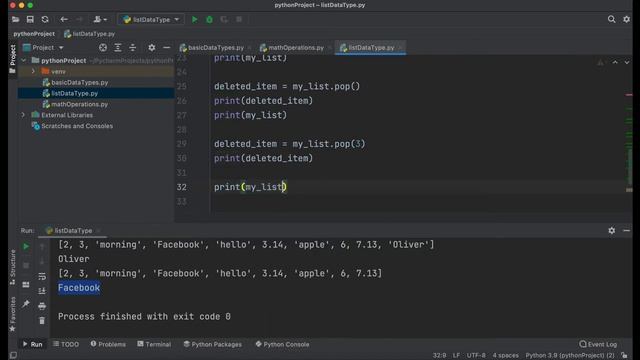Click listDataType.py breadcrumb in navigation bar
The height and width of the screenshot is (360, 640).
click(x=89, y=34)
